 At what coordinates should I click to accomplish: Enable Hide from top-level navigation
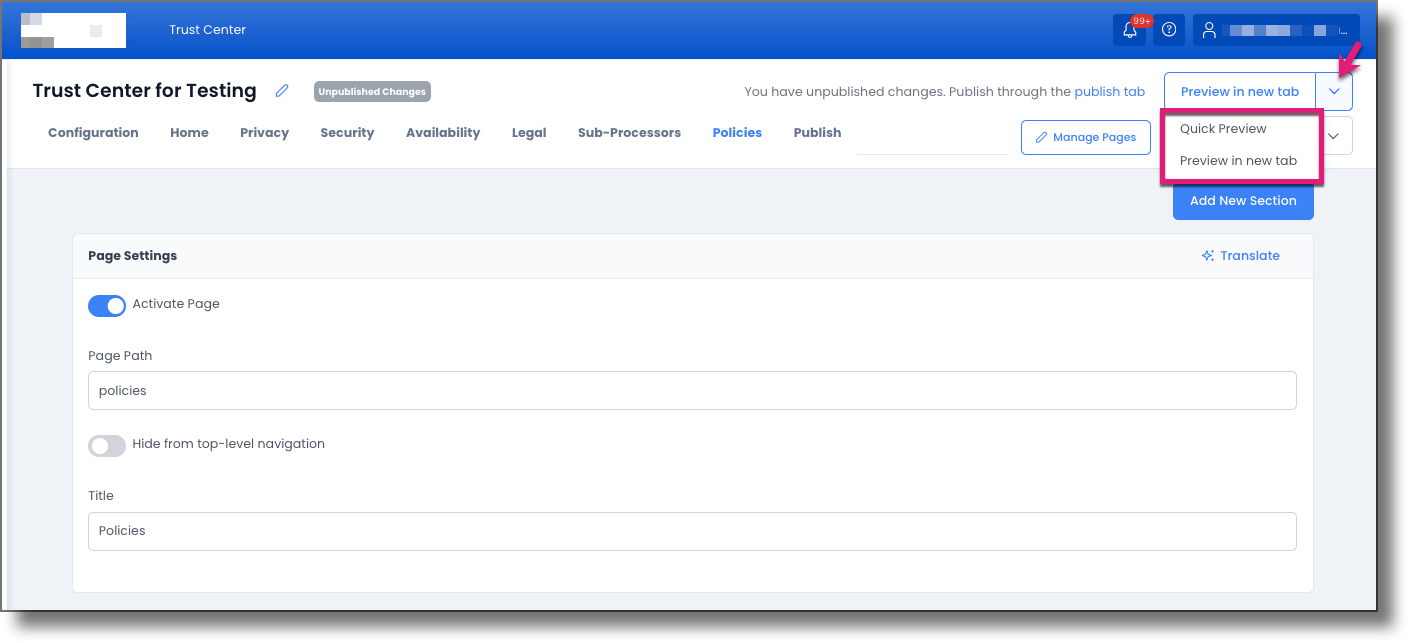(x=106, y=446)
